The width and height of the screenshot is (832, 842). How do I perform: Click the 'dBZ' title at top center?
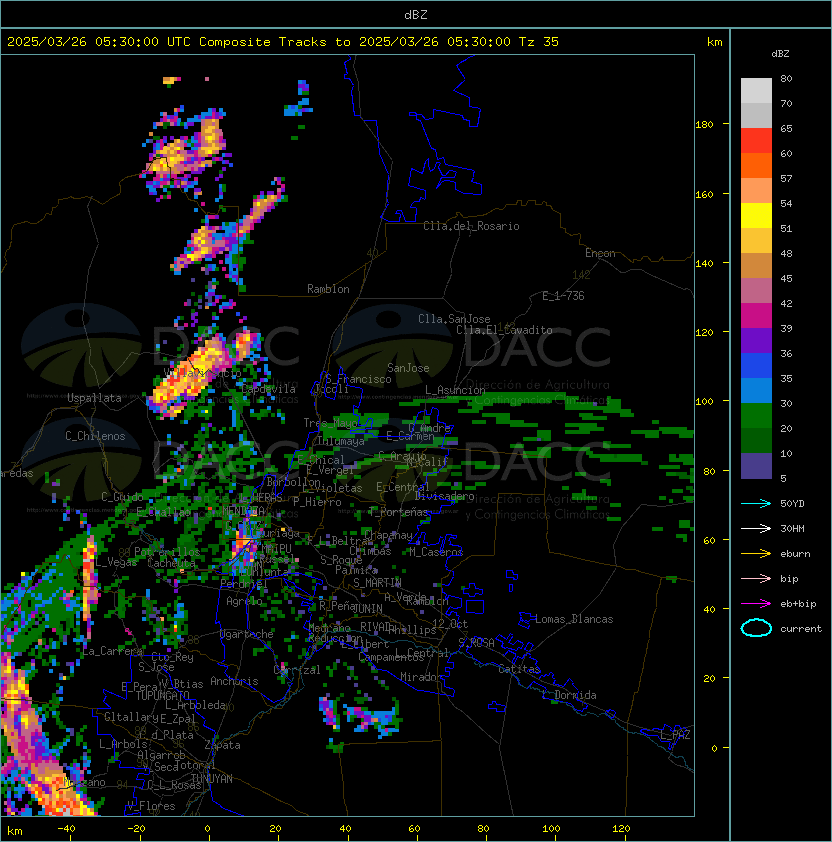pos(416,14)
